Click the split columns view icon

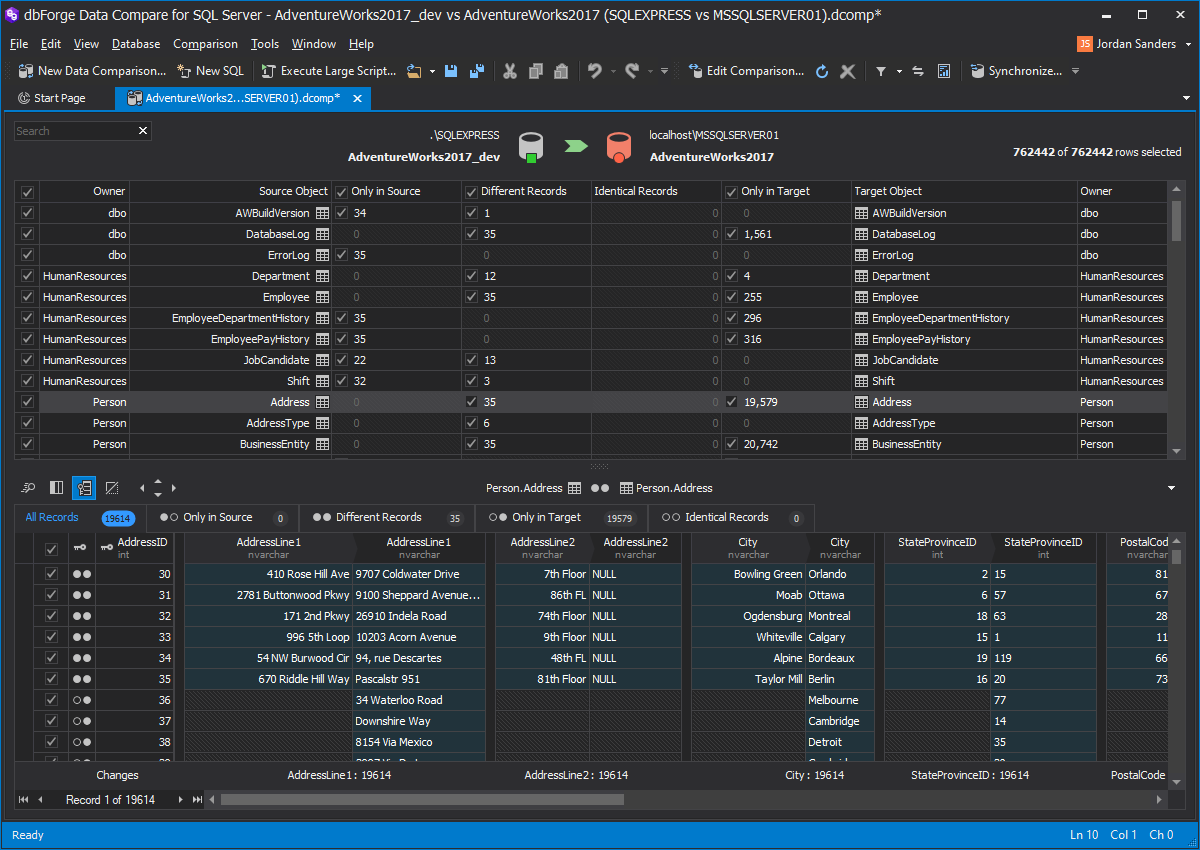coord(56,488)
